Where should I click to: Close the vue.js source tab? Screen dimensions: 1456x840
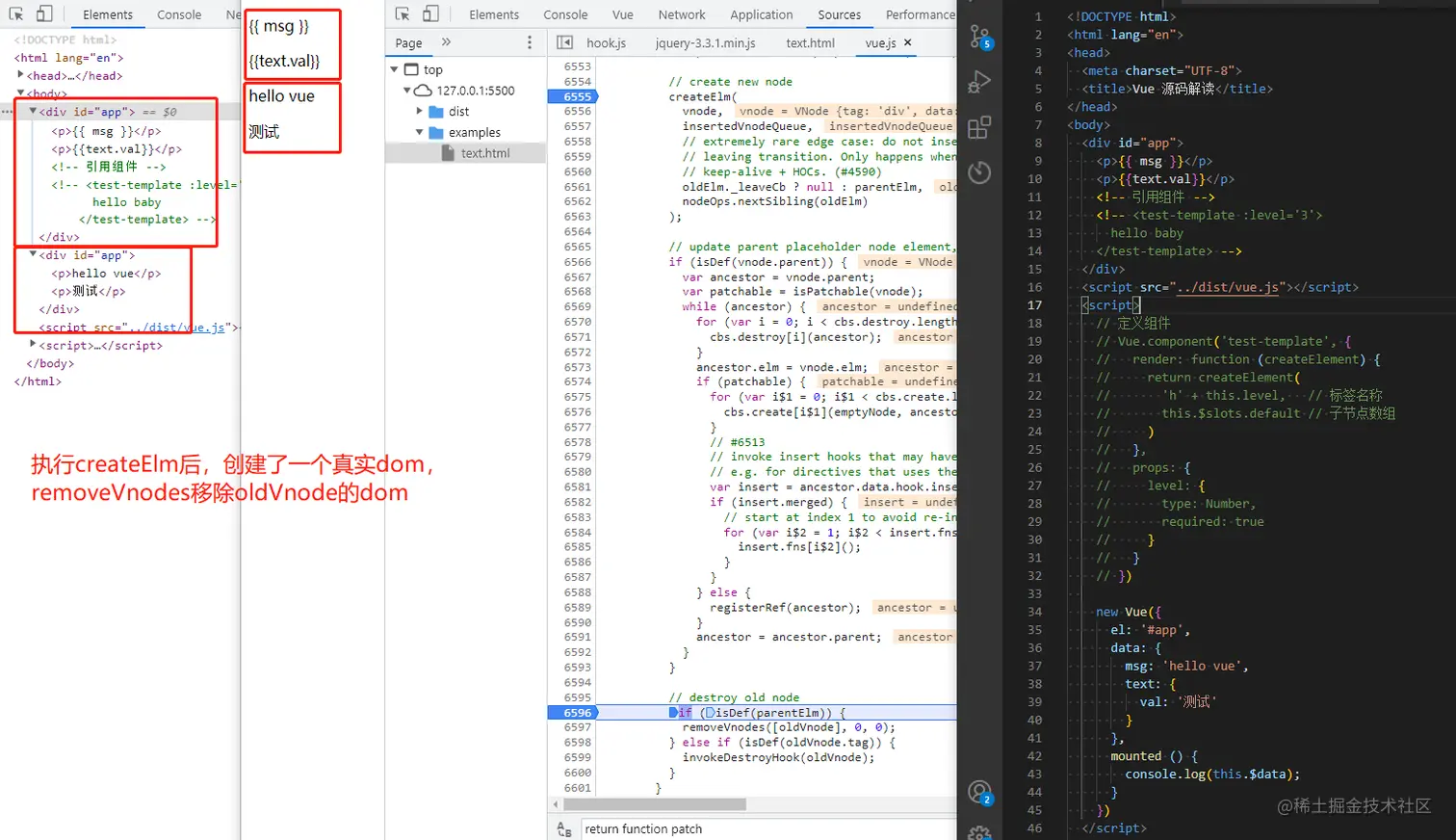pyautogui.click(x=907, y=42)
